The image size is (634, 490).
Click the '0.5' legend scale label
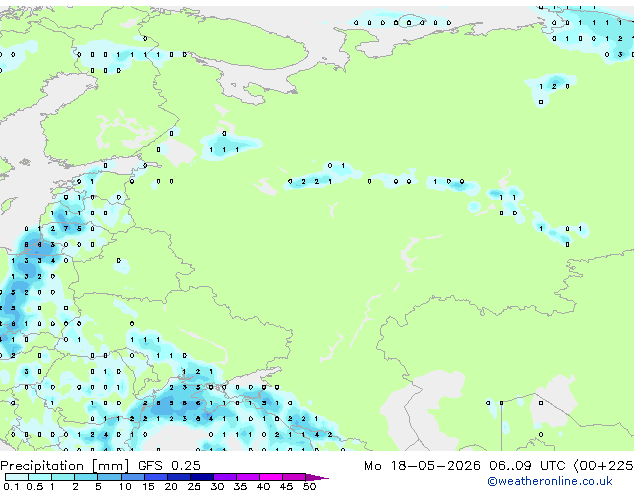pyautogui.click(x=34, y=486)
